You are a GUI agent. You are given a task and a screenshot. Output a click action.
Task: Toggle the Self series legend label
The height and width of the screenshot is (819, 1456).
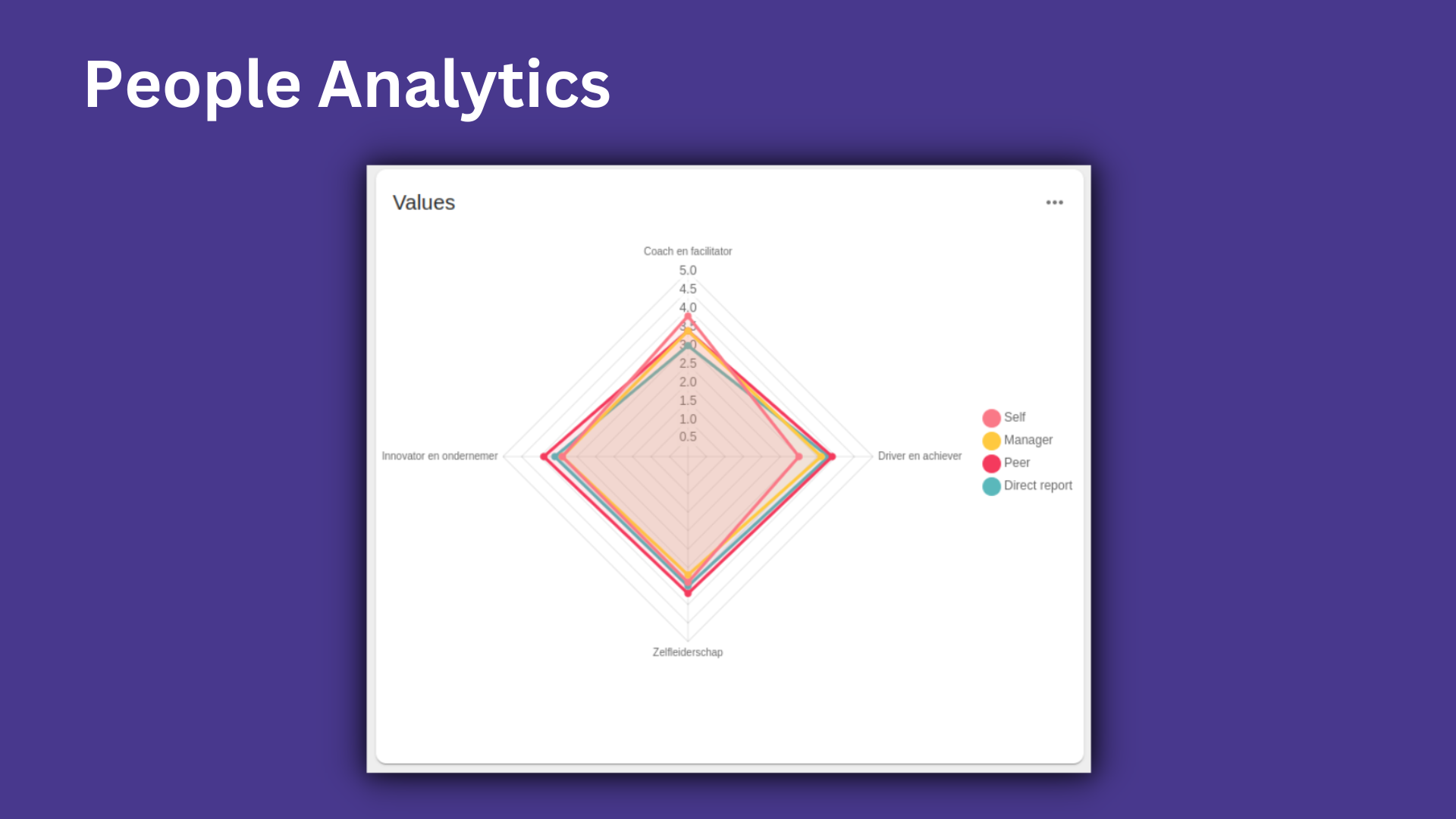[x=1015, y=417]
